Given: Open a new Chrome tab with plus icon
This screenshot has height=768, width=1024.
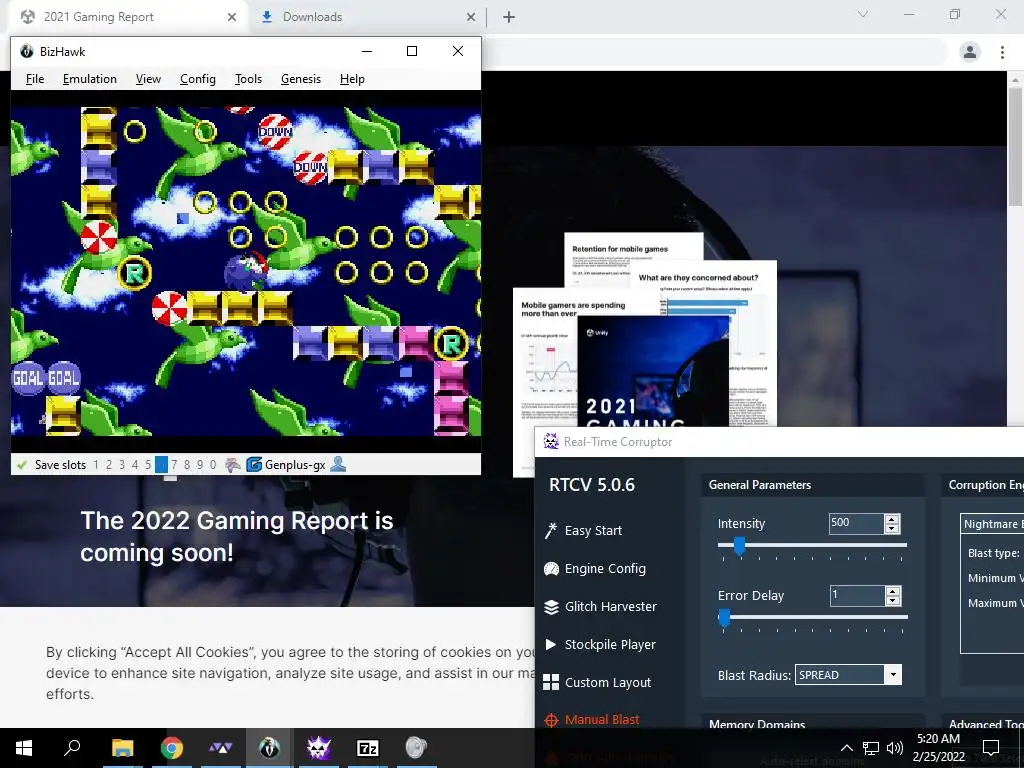Looking at the screenshot, I should [x=509, y=17].
